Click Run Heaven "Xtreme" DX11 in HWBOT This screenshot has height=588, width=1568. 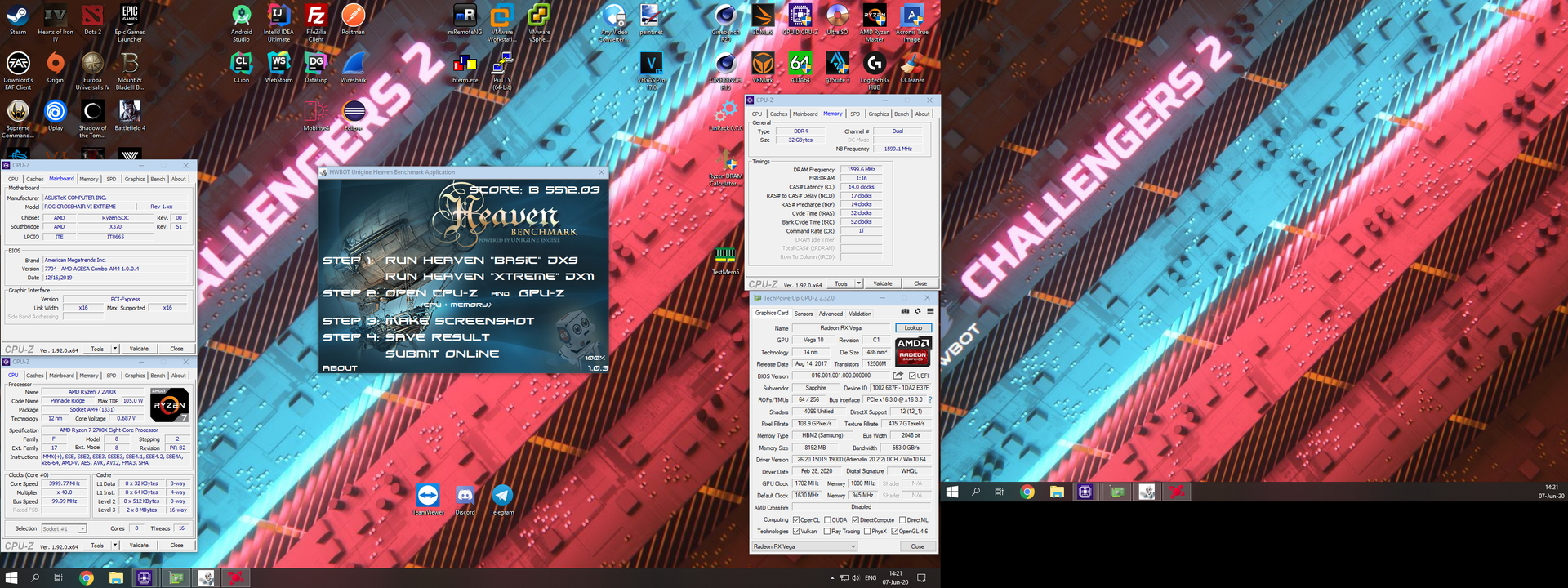click(489, 276)
